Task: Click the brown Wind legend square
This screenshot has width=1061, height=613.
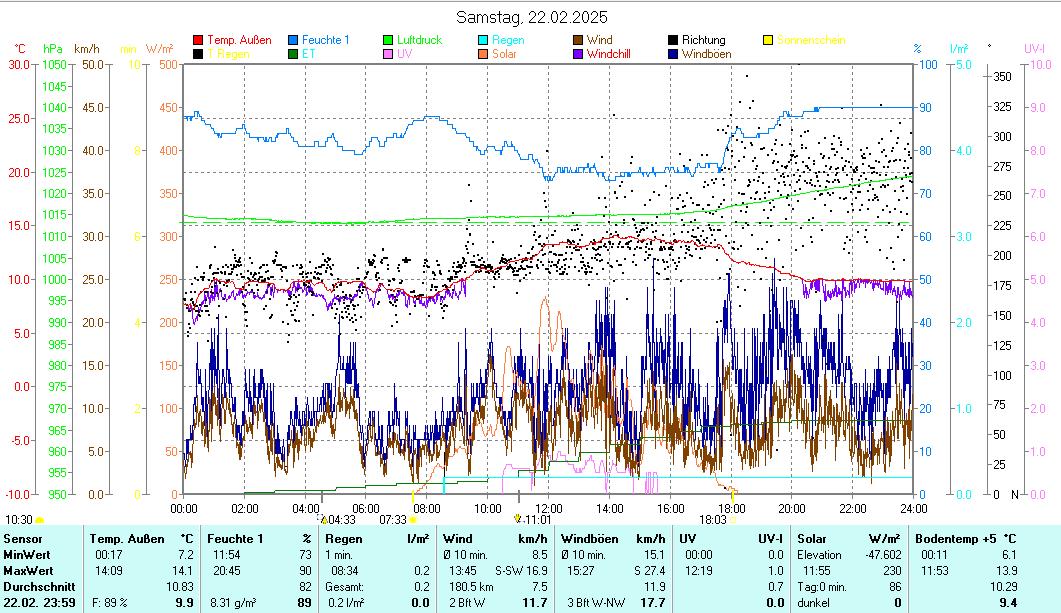Action: (x=578, y=40)
